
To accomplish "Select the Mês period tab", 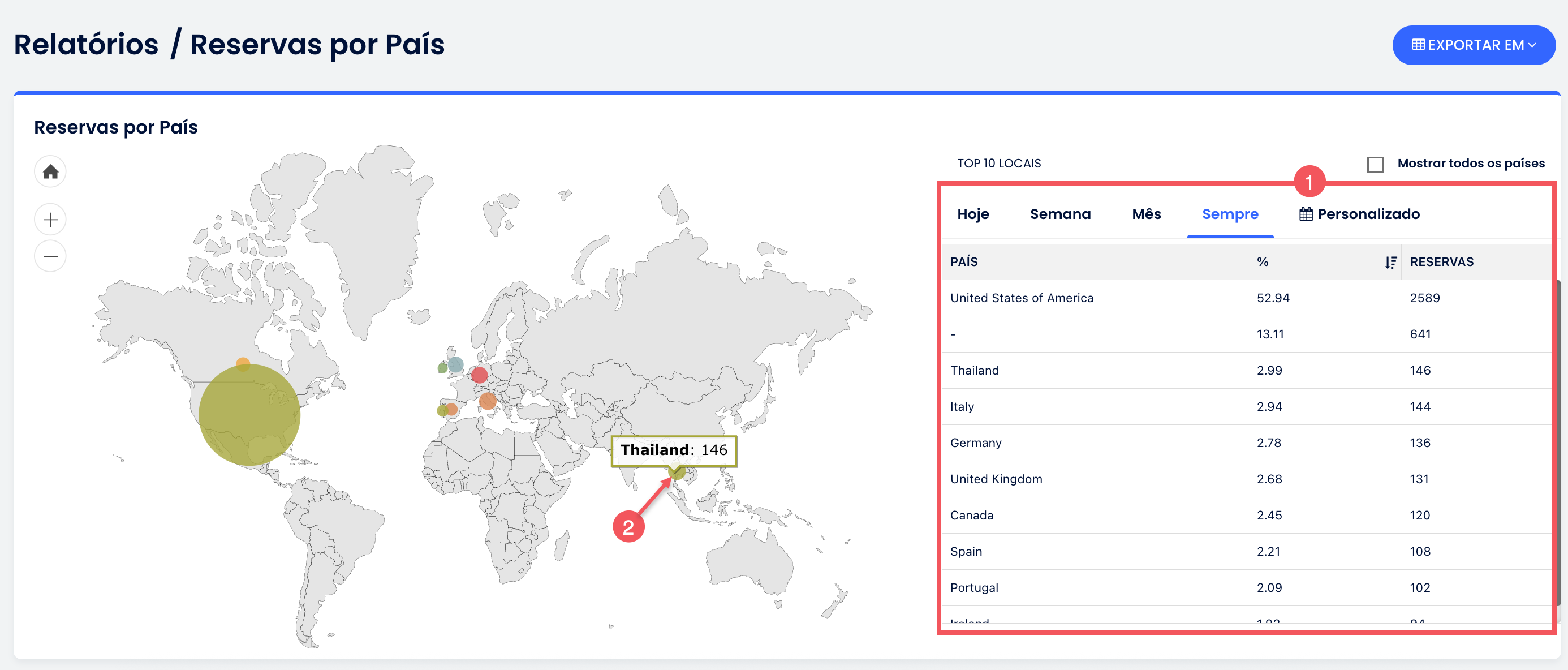I will pyautogui.click(x=1146, y=214).
